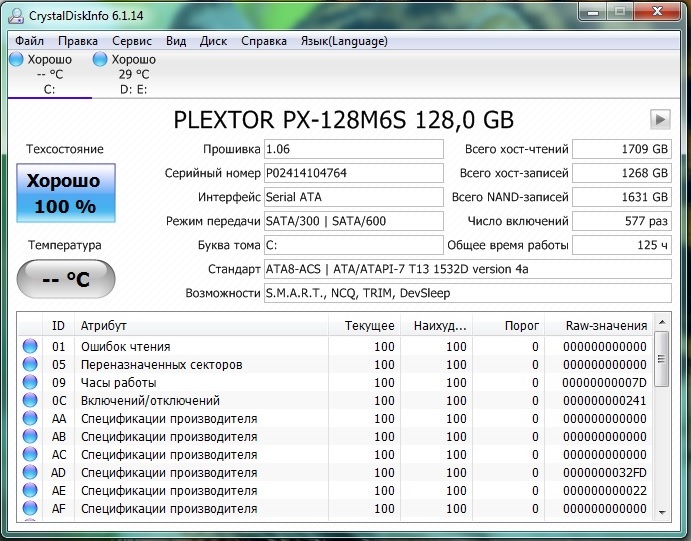Click the Текущее column header

364,326
